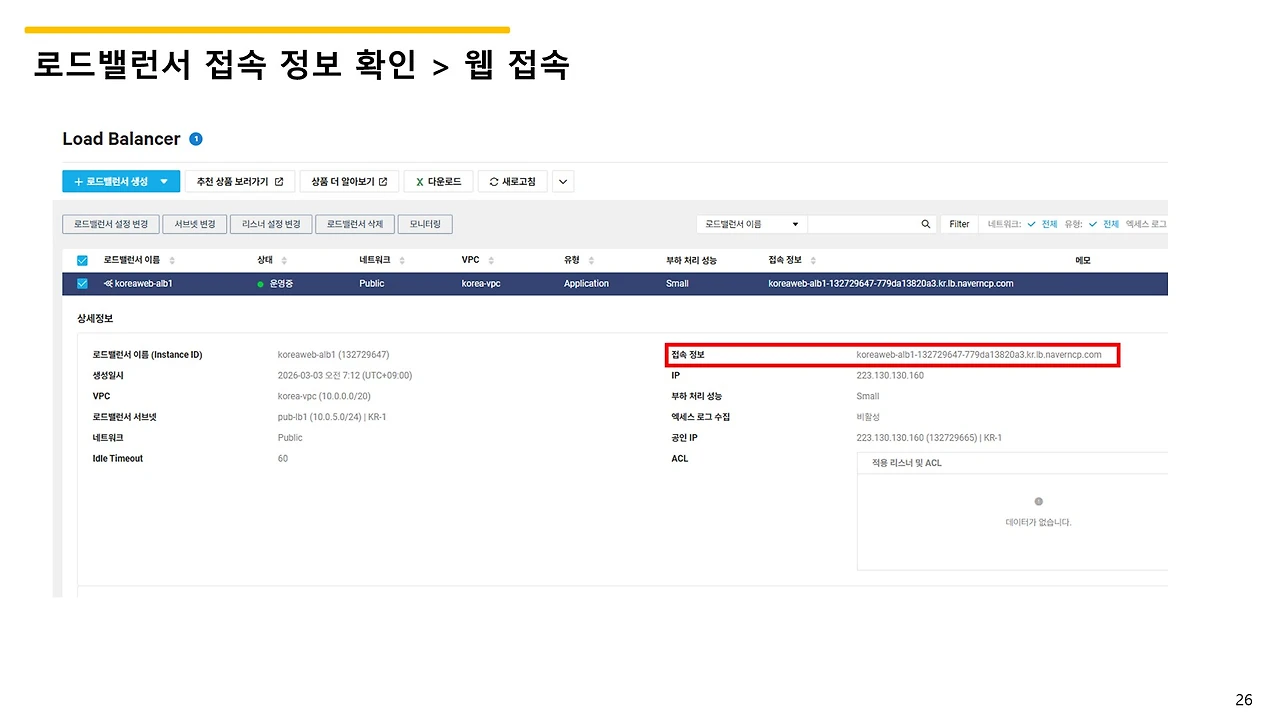Viewport: 1280px width, 720px height.
Task: Click the external link icon on 상품 더 알아보기
Action: coord(383,181)
